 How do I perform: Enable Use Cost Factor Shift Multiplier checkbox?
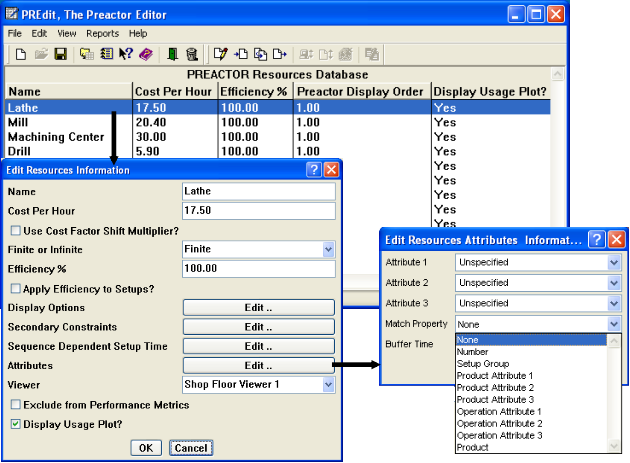[x=16, y=230]
